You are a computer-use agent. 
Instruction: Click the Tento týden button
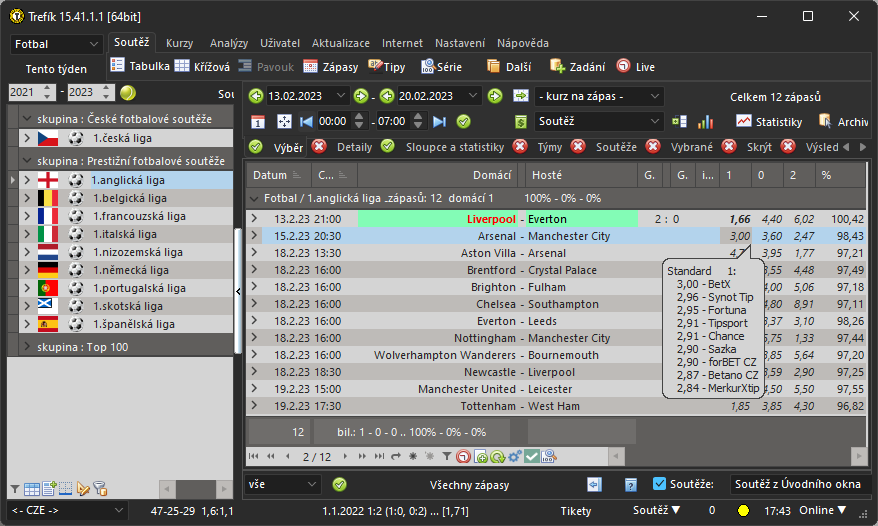[56, 69]
